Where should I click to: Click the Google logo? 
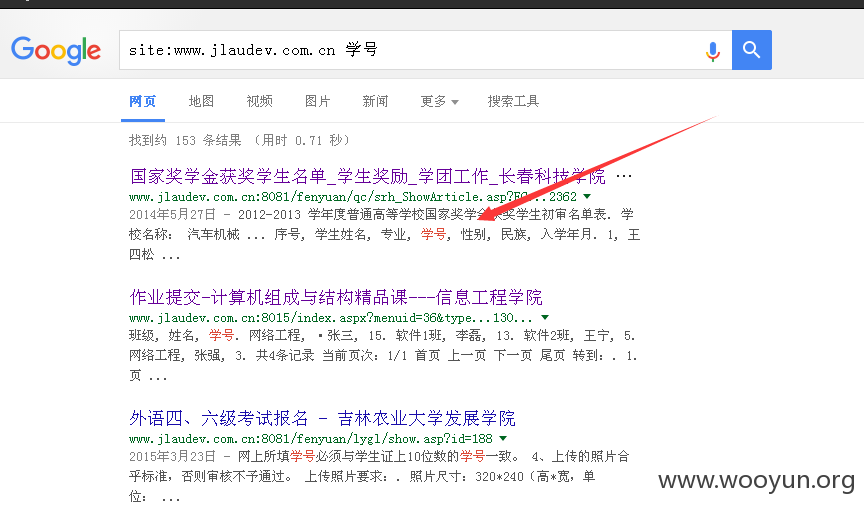click(x=56, y=50)
